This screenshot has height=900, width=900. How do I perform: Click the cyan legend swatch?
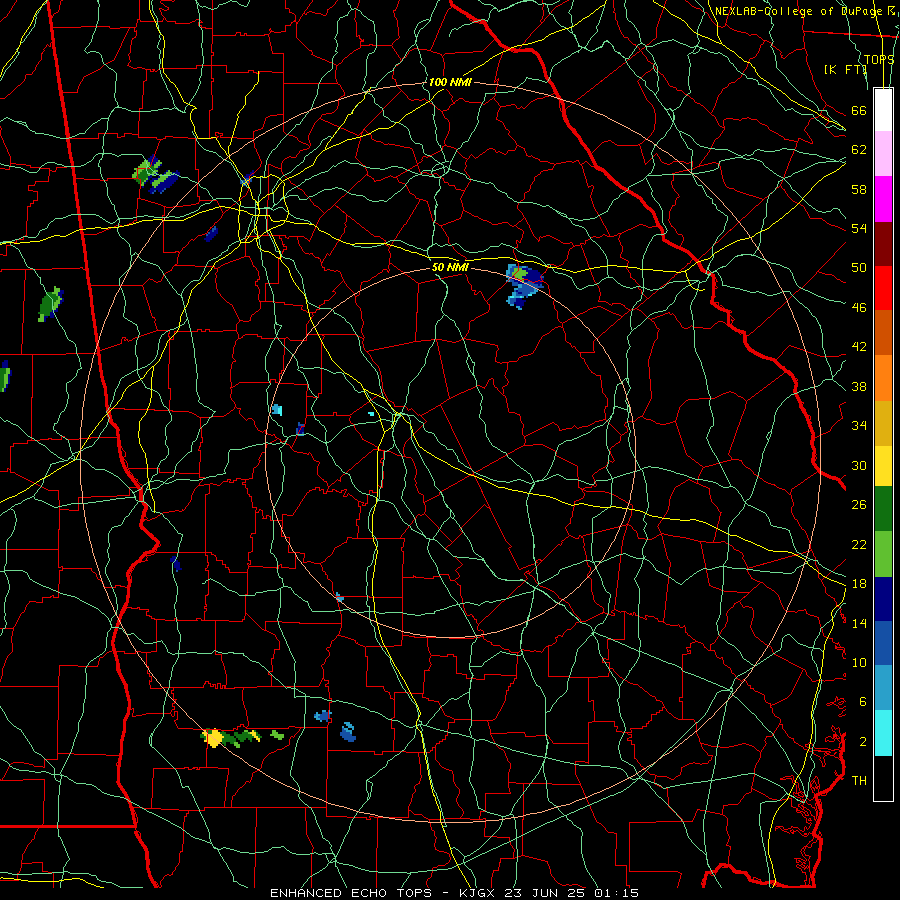click(883, 733)
